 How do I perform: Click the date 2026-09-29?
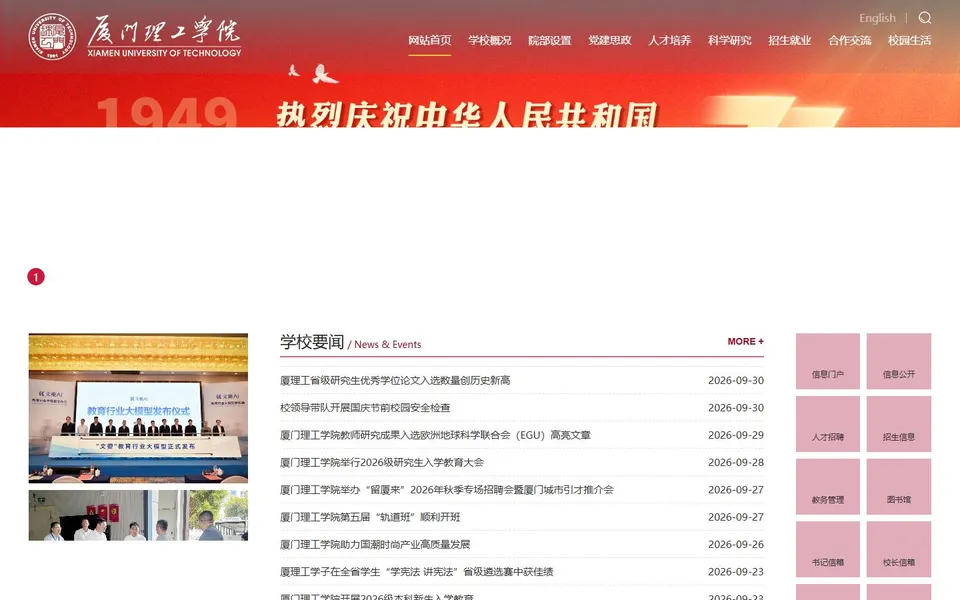[736, 435]
